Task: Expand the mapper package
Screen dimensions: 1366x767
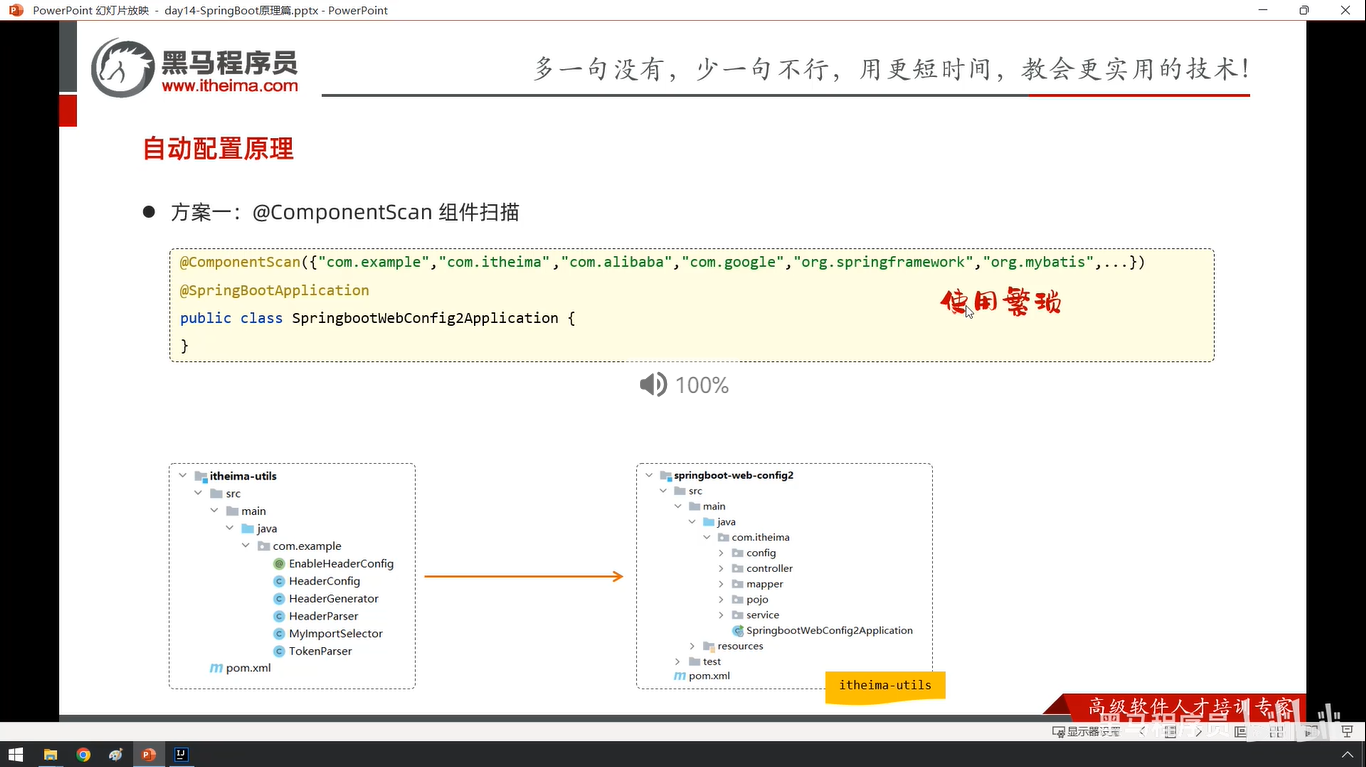Action: point(721,584)
